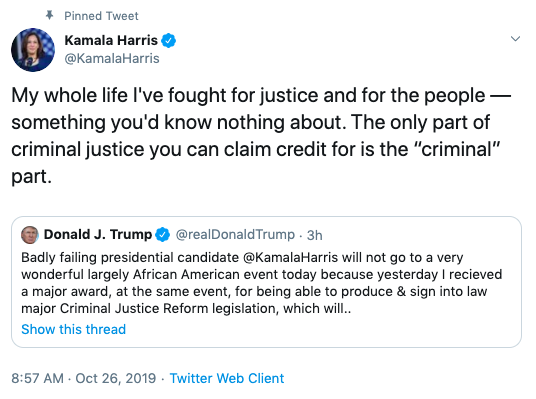Click the 8:57 AM · Oct 26, 2019 timestamp
Image resolution: width=536 pixels, height=399 pixels.
pos(83,378)
